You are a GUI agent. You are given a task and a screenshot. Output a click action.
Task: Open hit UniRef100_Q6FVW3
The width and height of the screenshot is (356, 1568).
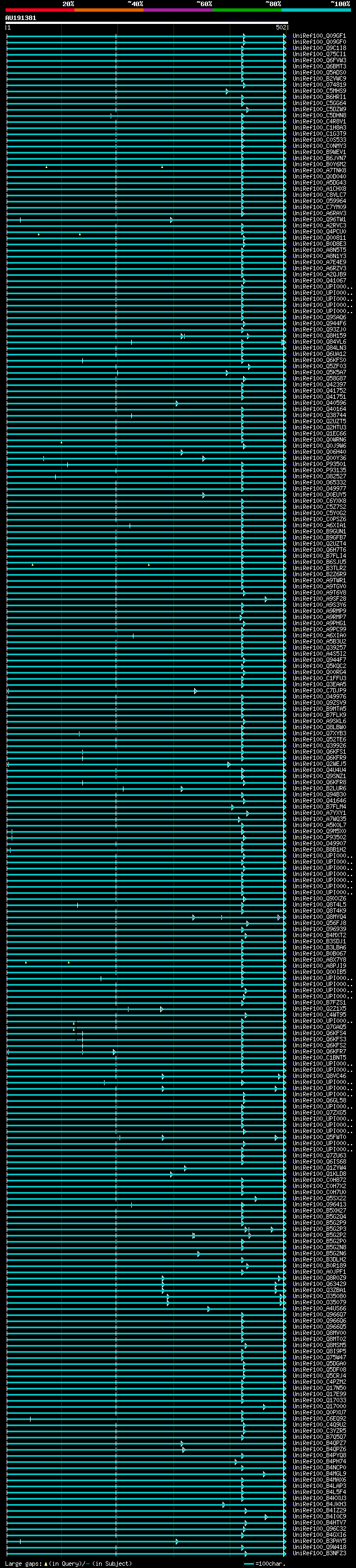pyautogui.click(x=319, y=60)
